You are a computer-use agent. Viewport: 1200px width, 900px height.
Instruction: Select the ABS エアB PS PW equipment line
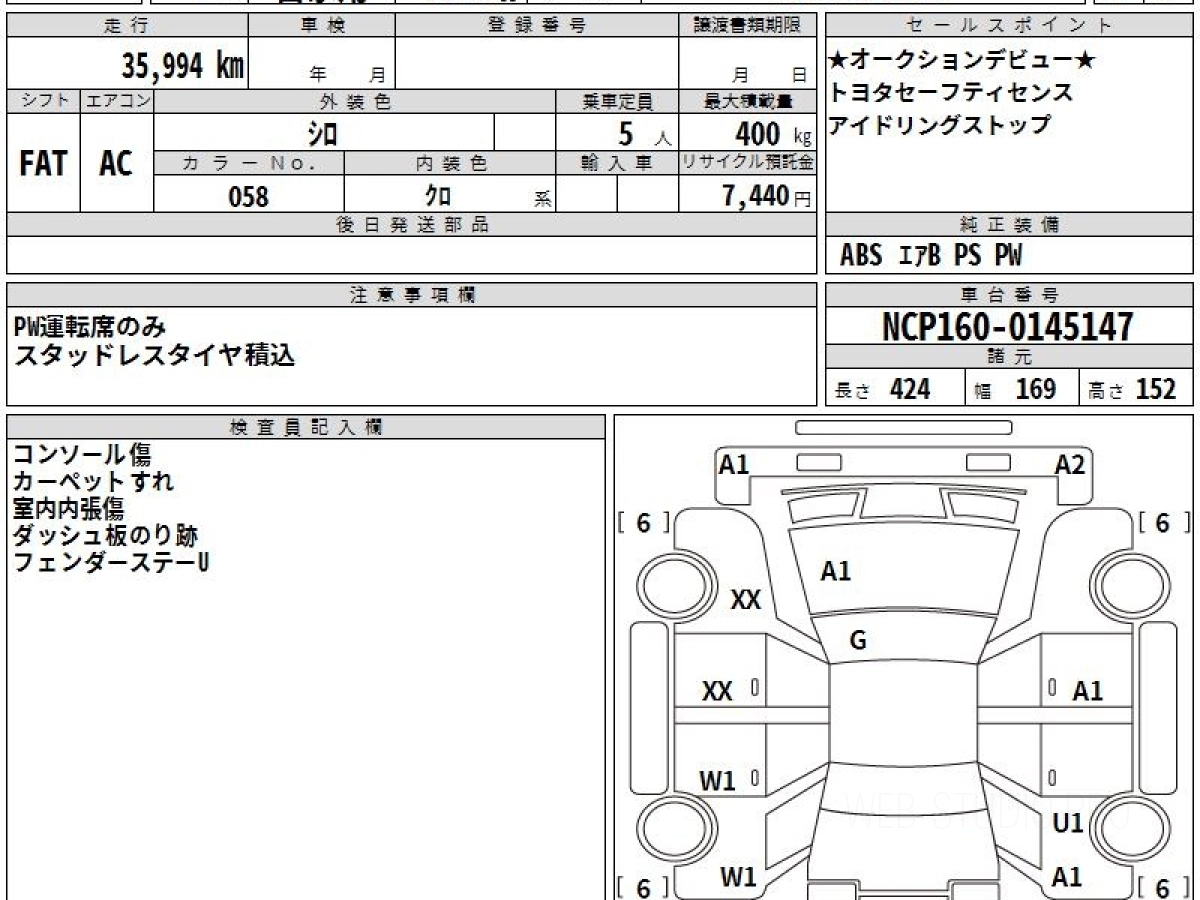coord(931,256)
